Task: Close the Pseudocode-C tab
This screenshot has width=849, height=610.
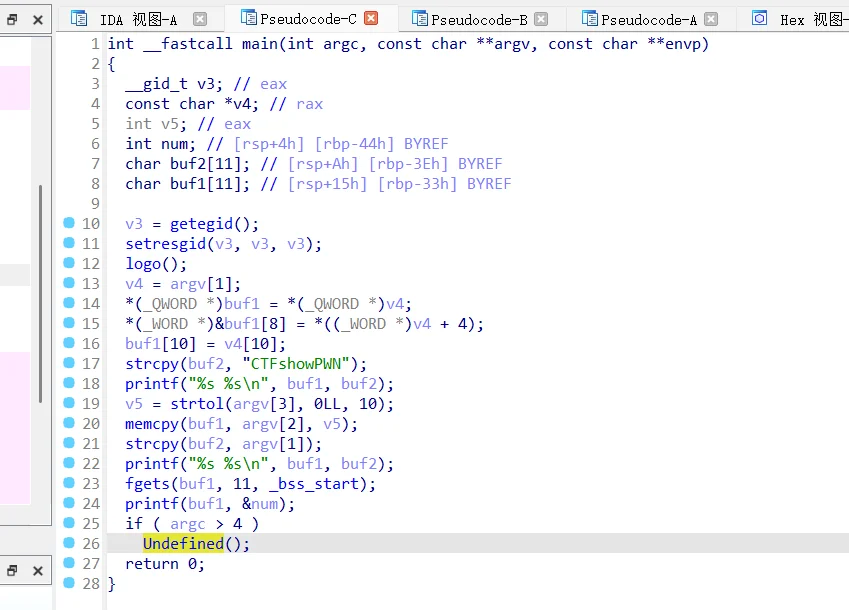Action: pyautogui.click(x=371, y=18)
